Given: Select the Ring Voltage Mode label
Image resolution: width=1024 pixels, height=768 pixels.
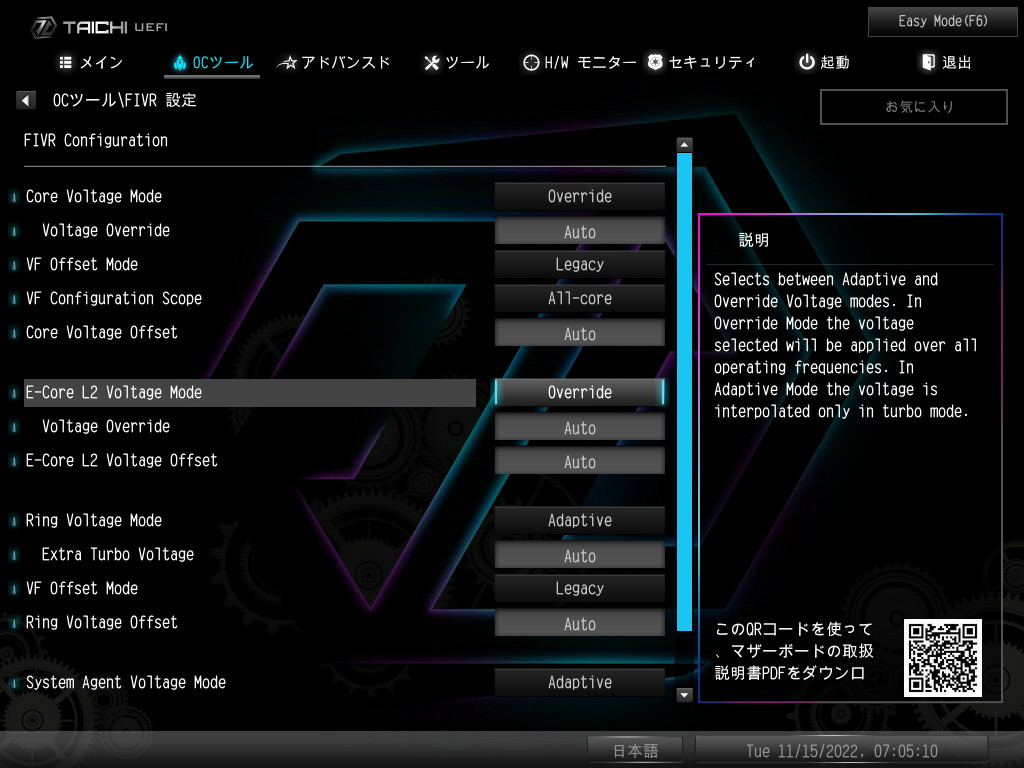Looking at the screenshot, I should tap(94, 520).
